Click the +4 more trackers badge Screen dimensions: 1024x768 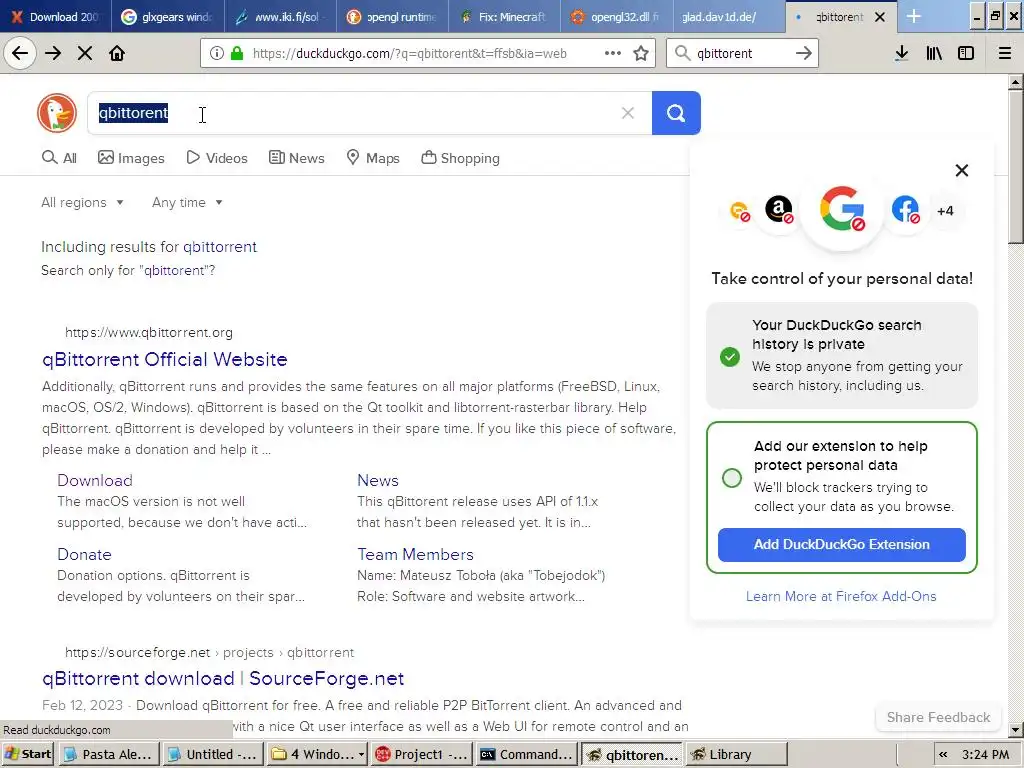[945, 211]
